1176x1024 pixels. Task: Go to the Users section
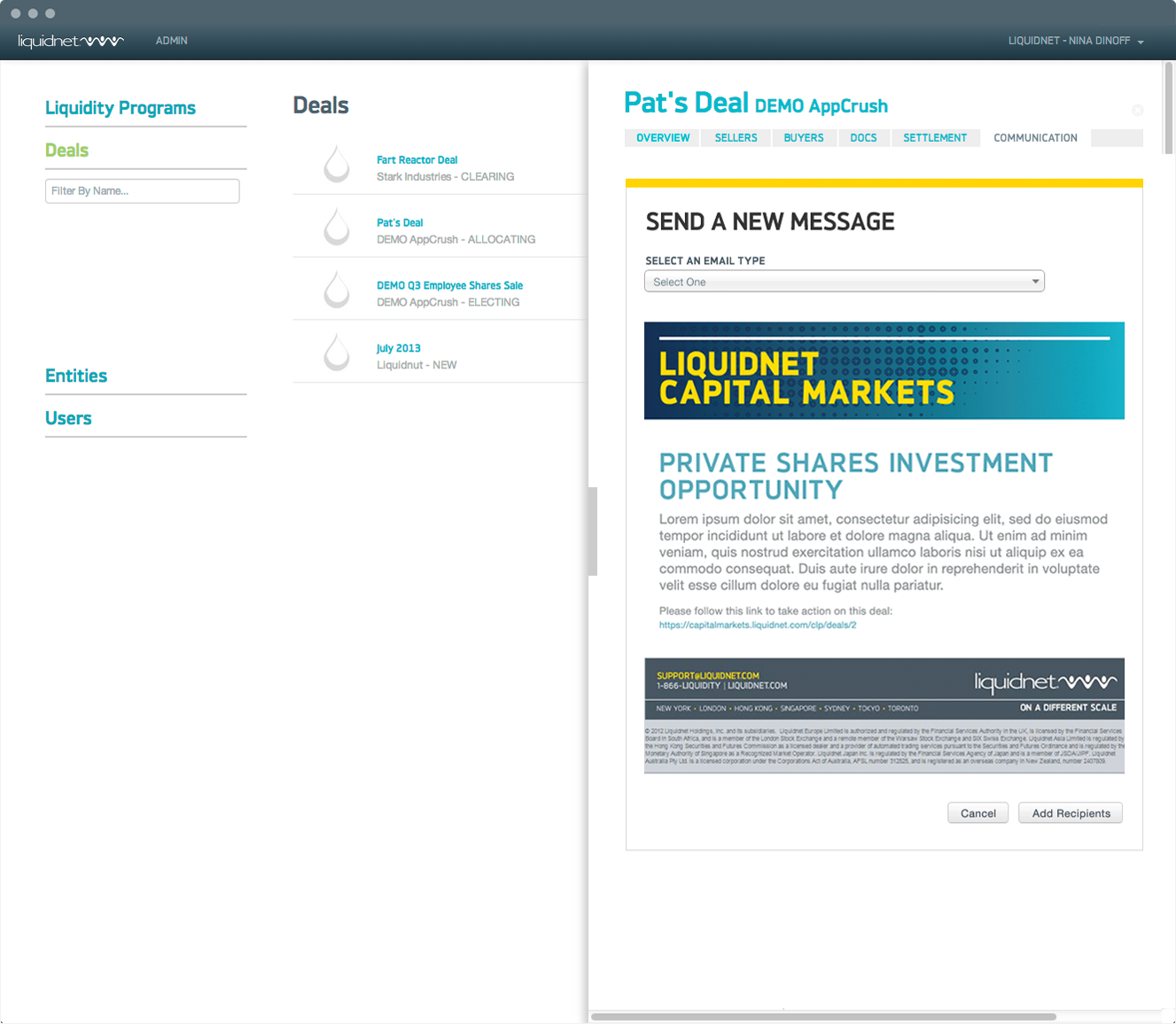click(68, 418)
